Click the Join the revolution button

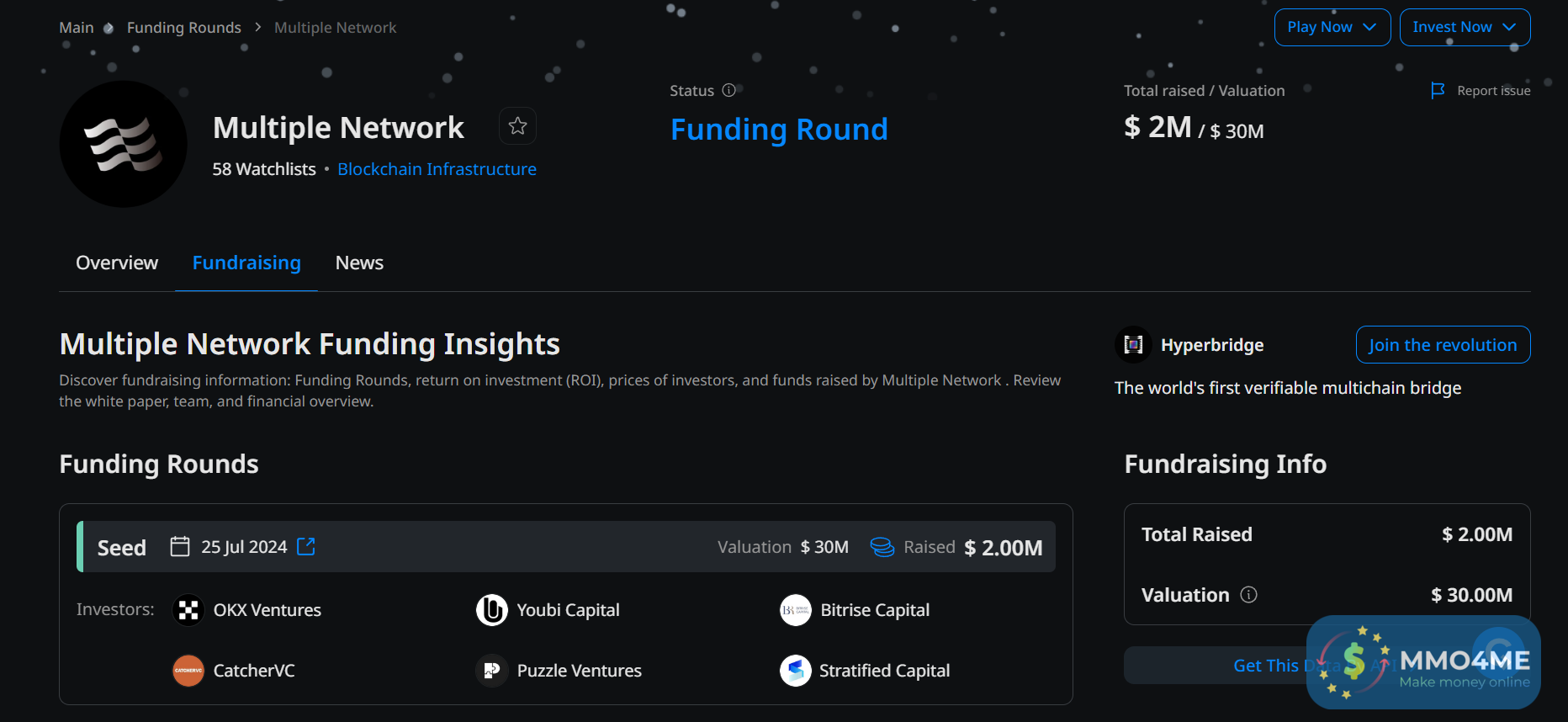tap(1443, 345)
